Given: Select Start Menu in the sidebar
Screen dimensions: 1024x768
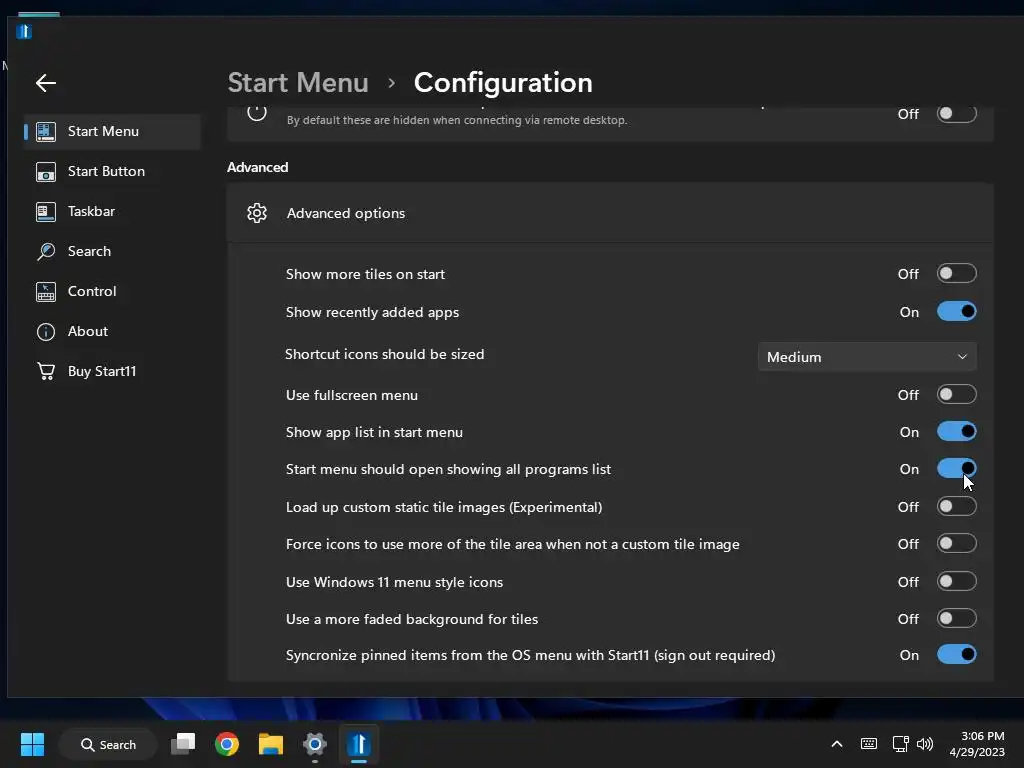Looking at the screenshot, I should (112, 131).
